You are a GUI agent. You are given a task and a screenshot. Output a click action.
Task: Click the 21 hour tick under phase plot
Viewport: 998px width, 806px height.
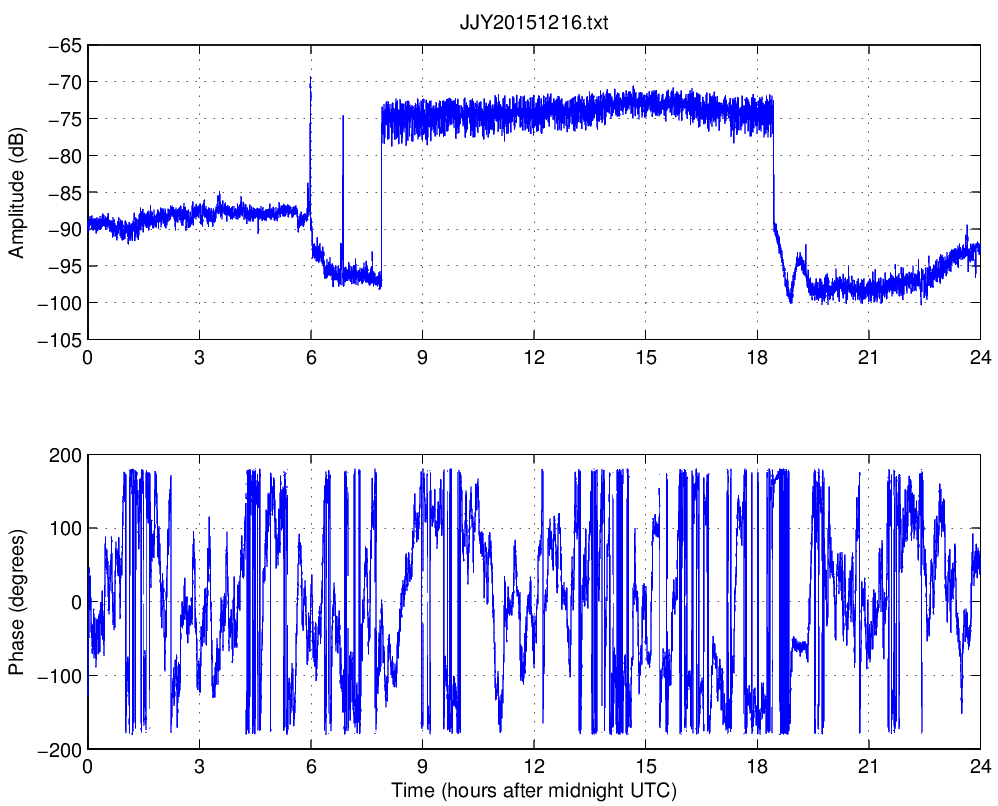pos(868,766)
